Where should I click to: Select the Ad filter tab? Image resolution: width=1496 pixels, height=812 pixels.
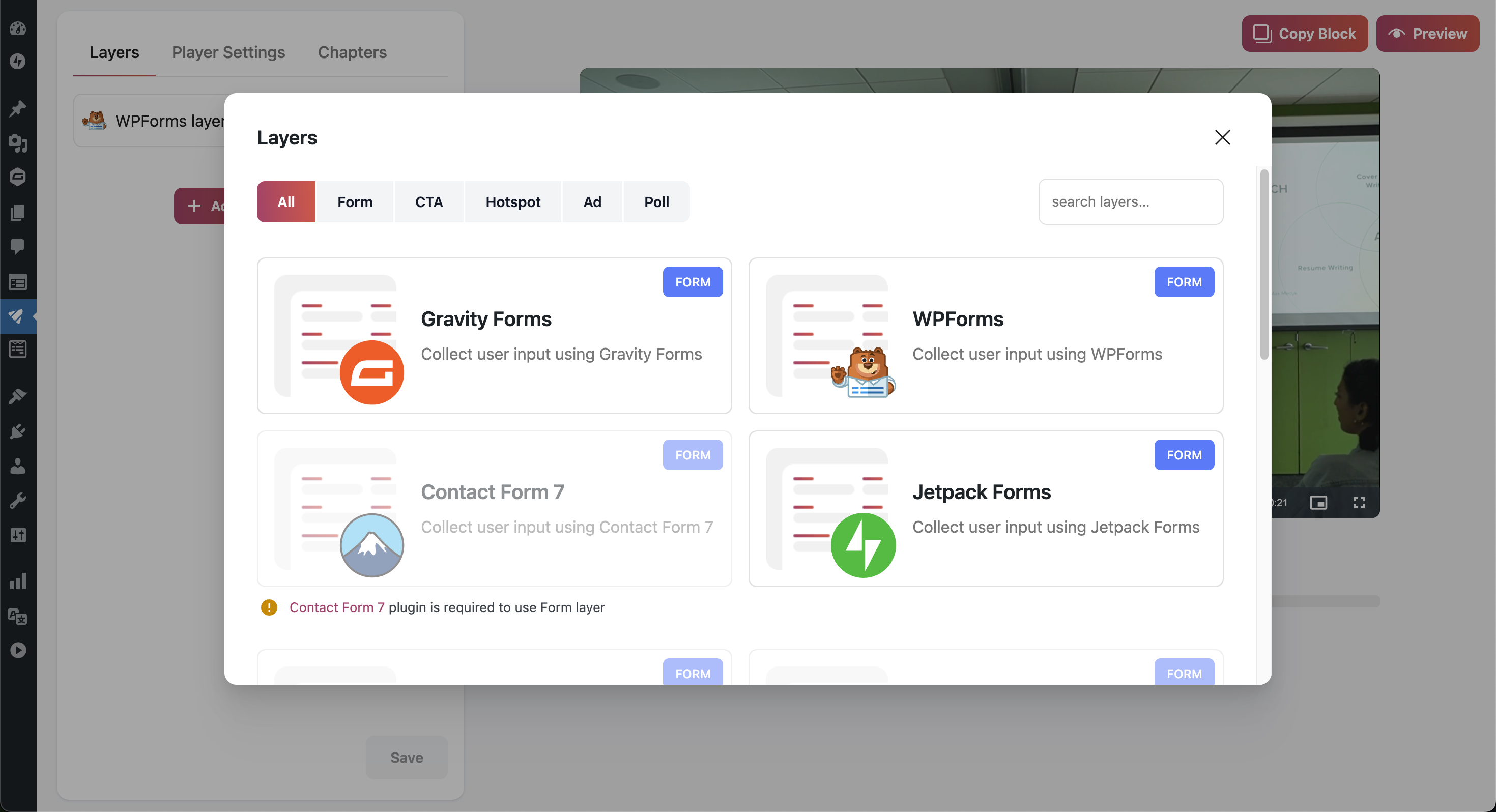point(592,202)
